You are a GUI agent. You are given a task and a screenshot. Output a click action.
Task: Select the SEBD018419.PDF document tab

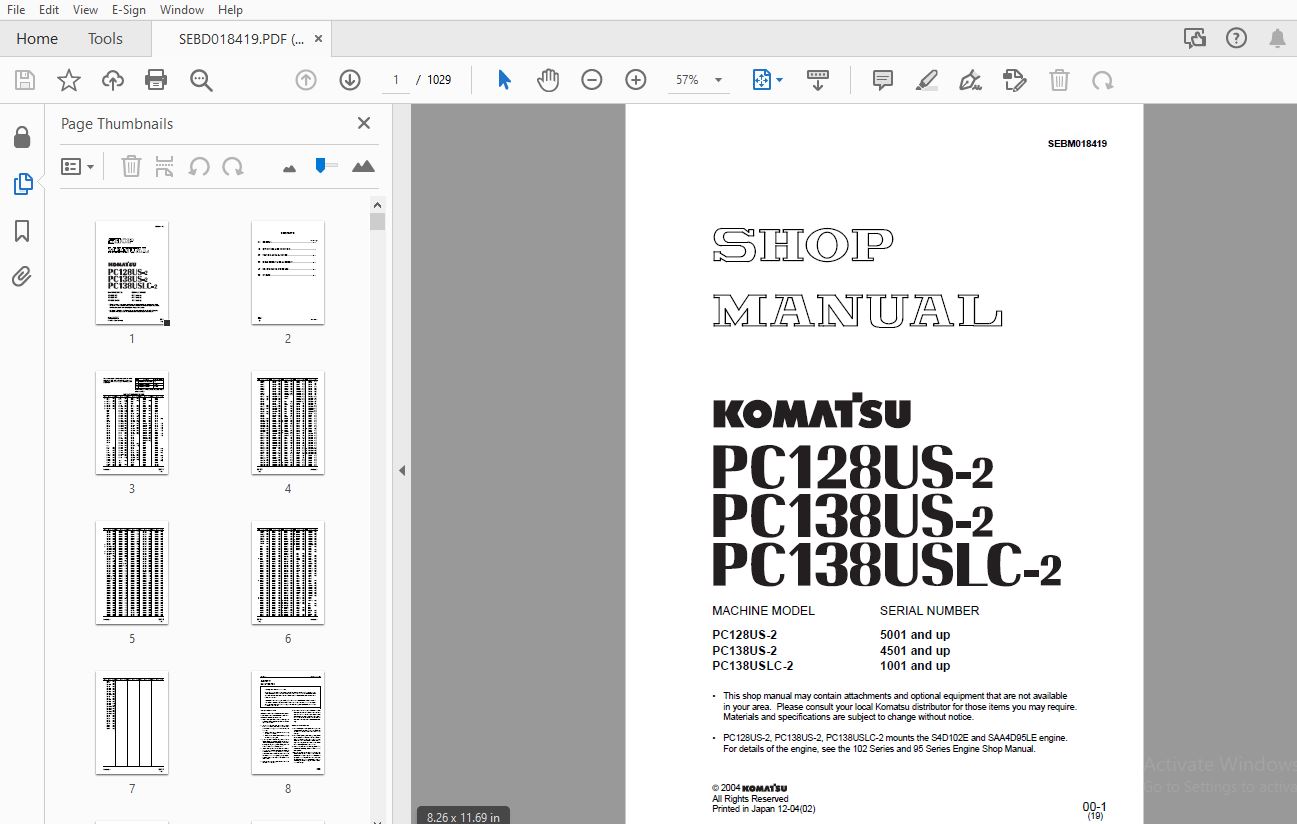pyautogui.click(x=242, y=39)
